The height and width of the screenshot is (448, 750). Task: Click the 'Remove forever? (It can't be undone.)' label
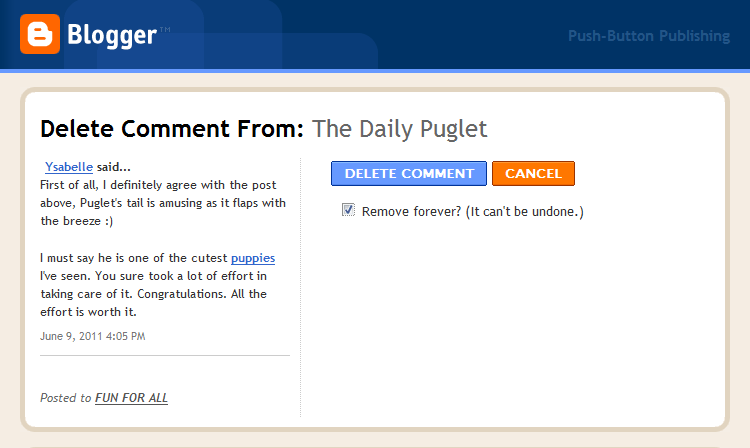tap(473, 211)
